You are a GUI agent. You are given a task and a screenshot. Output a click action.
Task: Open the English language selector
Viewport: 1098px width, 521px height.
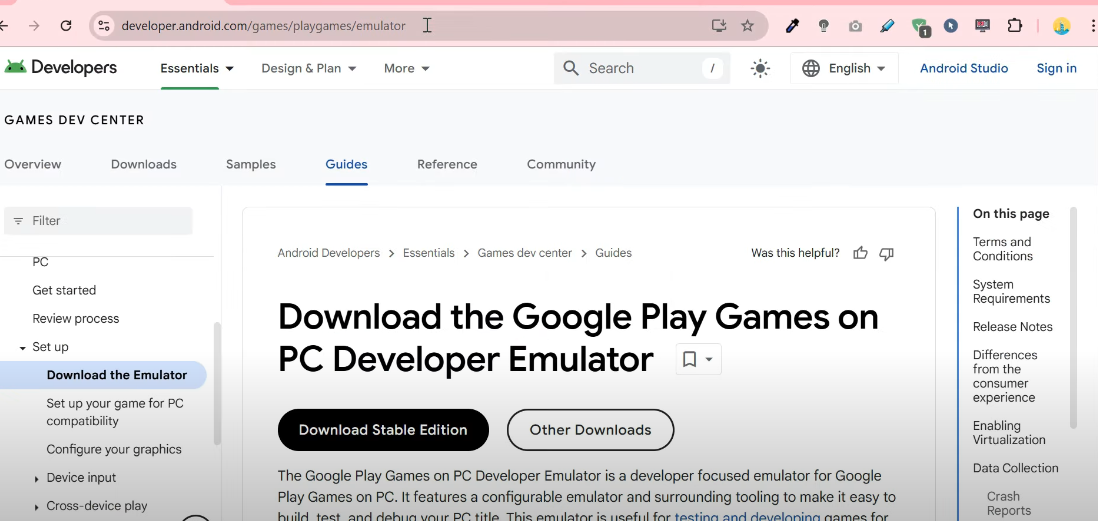[x=844, y=68]
